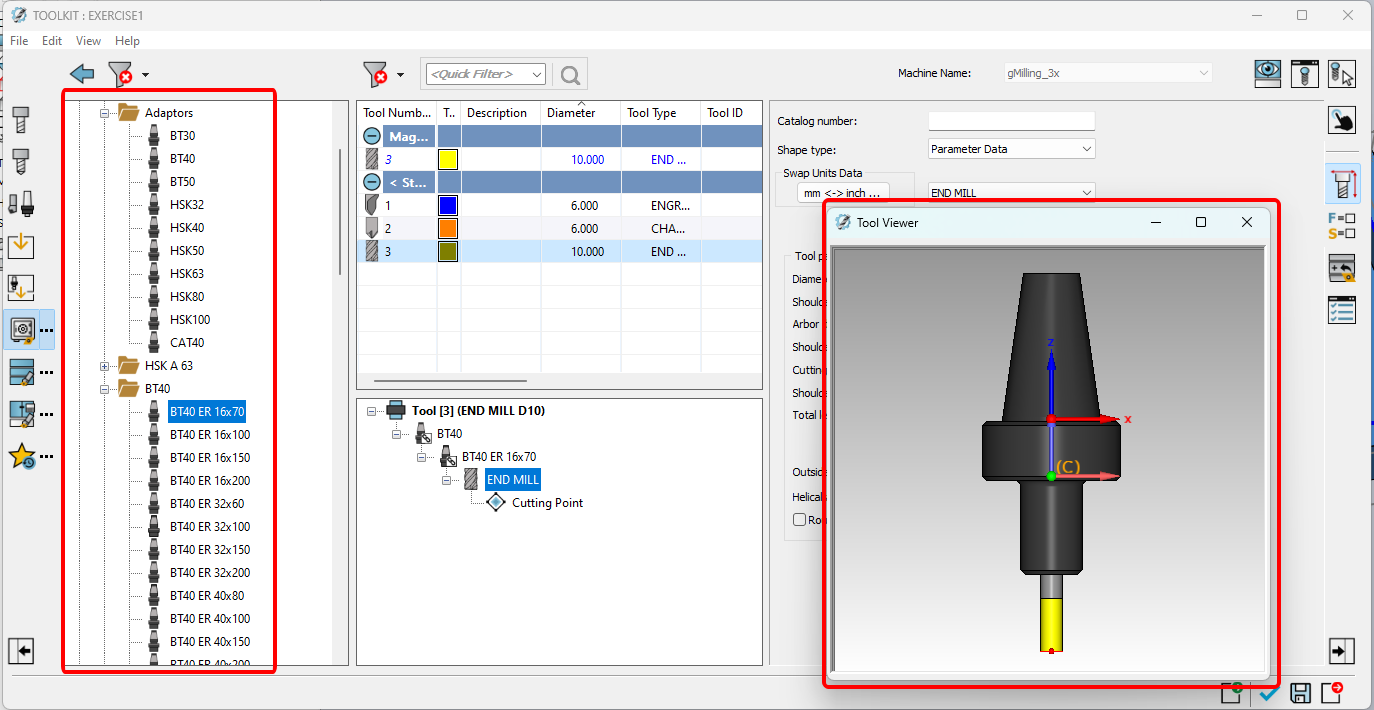This screenshot has width=1374, height=710.
Task: Click the tool table horizontal scrollbar
Action: pyautogui.click(x=450, y=380)
